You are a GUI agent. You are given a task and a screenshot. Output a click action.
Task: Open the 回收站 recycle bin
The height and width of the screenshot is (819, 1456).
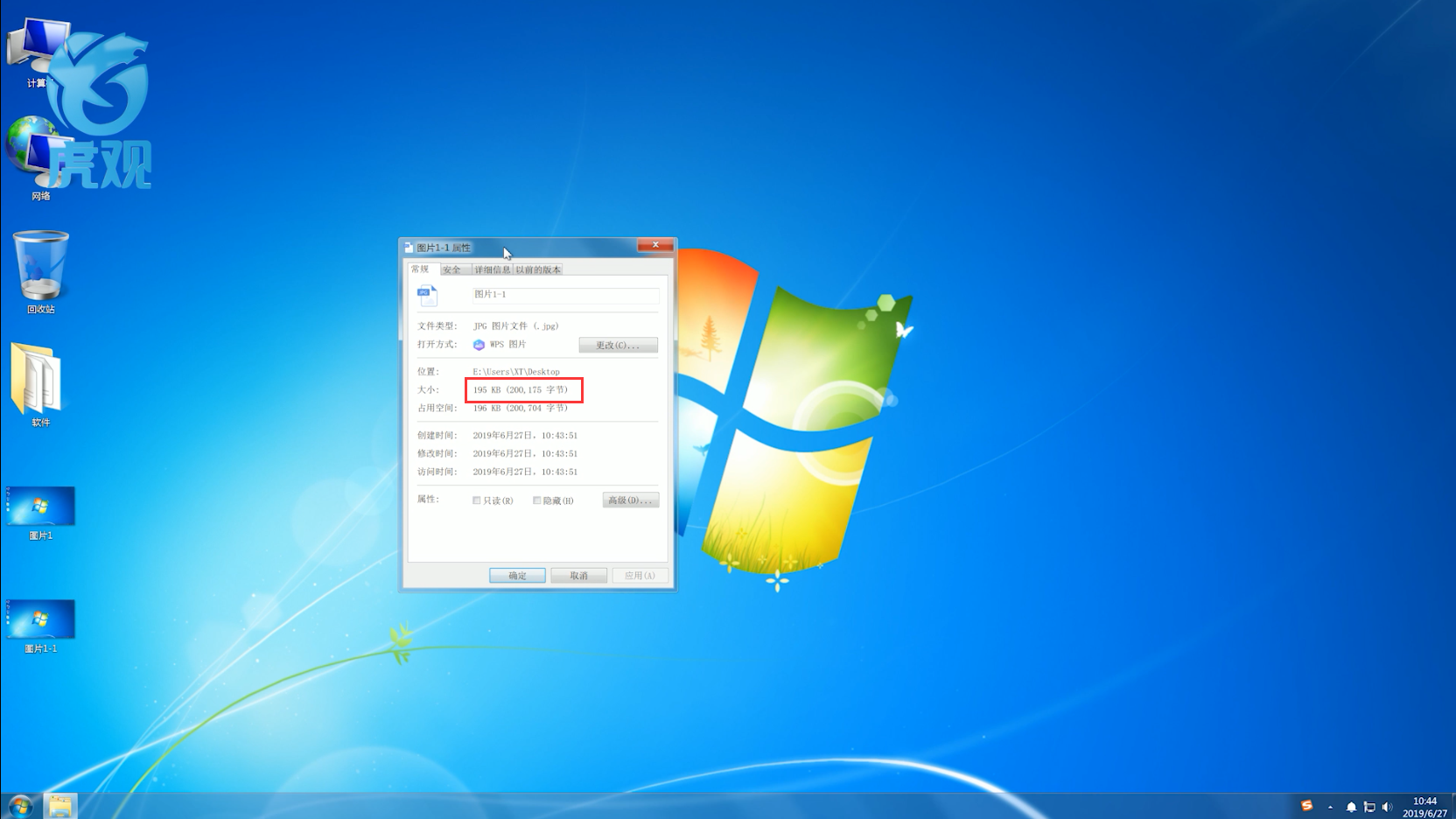[x=40, y=271]
